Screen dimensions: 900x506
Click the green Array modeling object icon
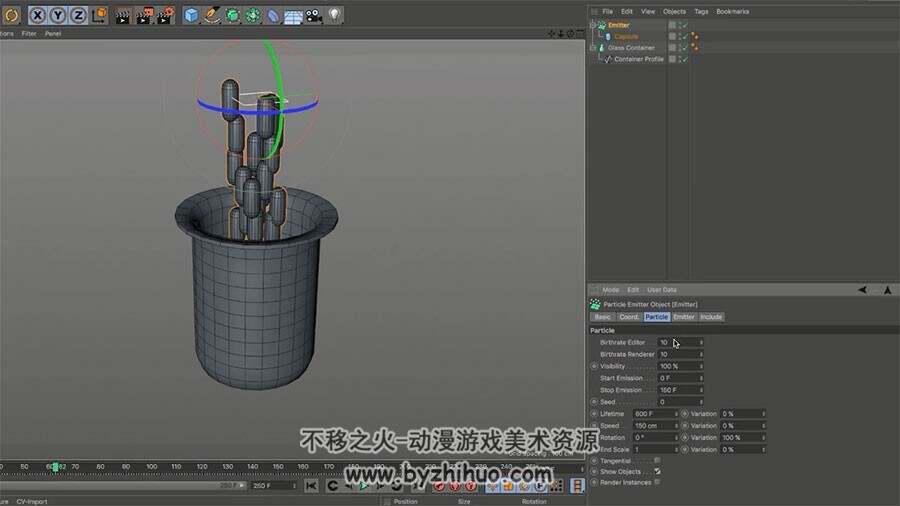tap(253, 15)
